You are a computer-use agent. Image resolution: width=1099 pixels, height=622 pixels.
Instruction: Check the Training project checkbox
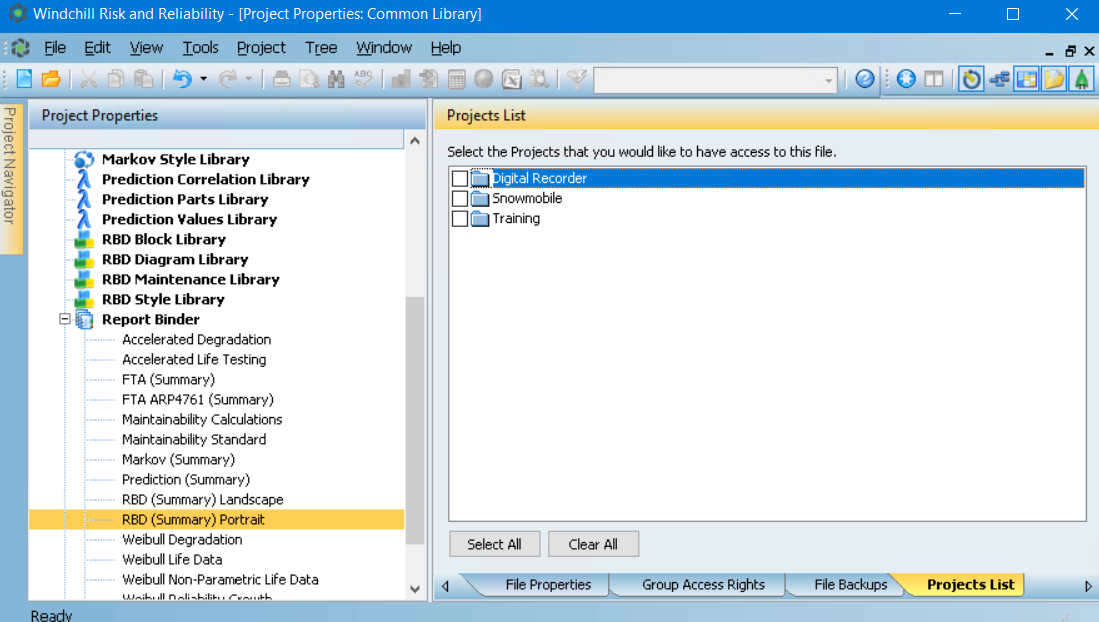460,219
